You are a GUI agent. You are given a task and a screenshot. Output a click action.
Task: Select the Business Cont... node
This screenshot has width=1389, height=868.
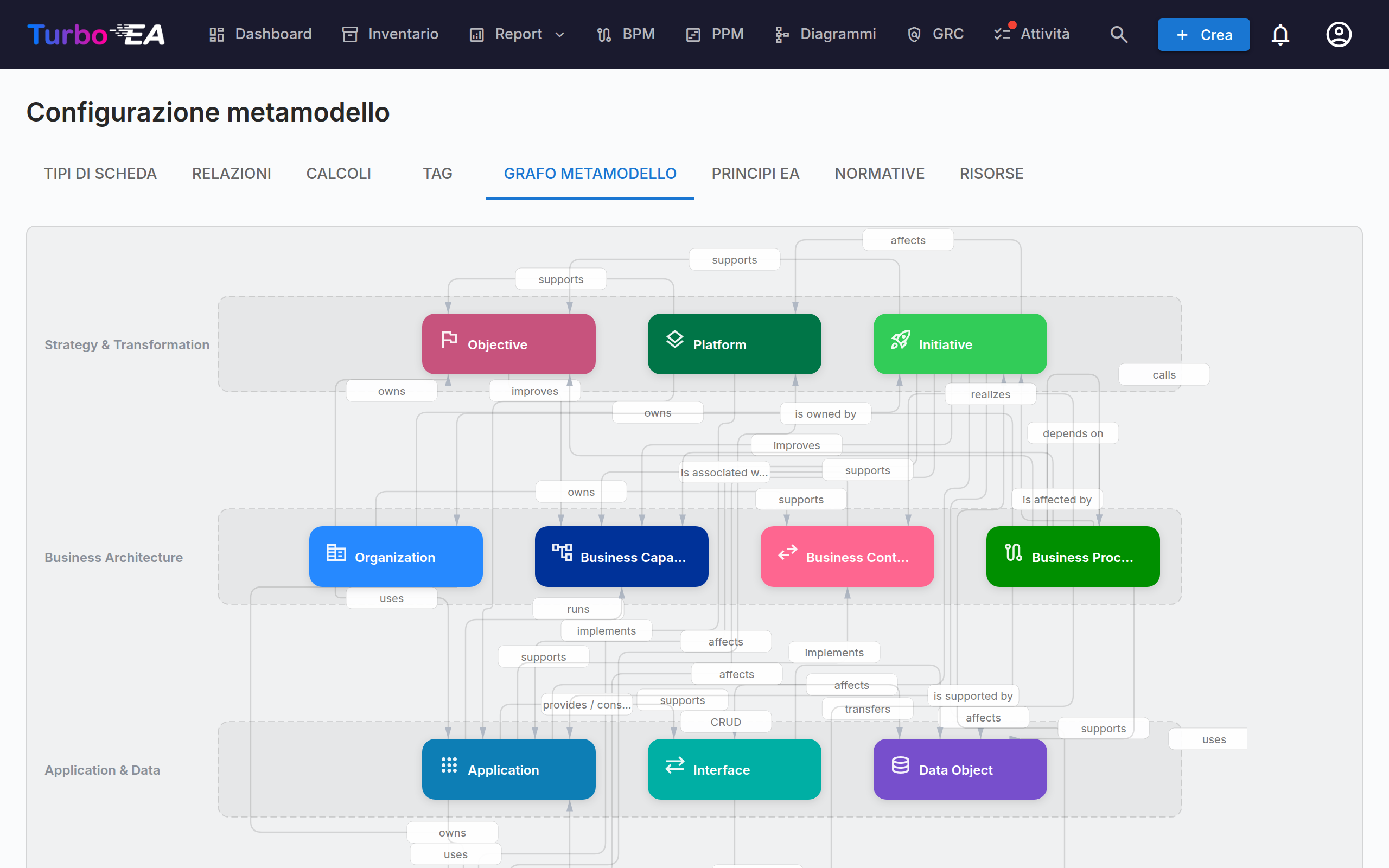click(847, 556)
